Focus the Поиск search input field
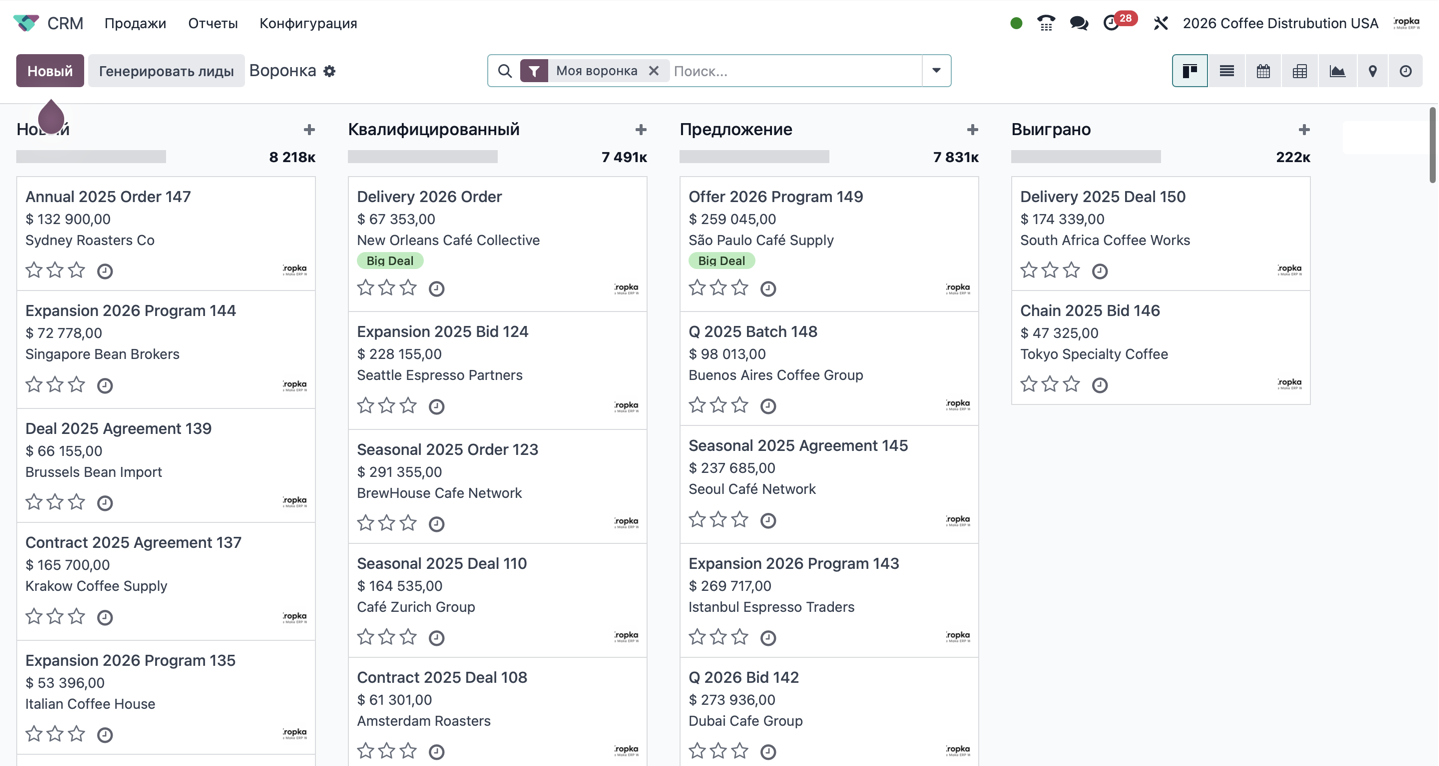Screen dimensions: 1439x766 click(x=795, y=71)
